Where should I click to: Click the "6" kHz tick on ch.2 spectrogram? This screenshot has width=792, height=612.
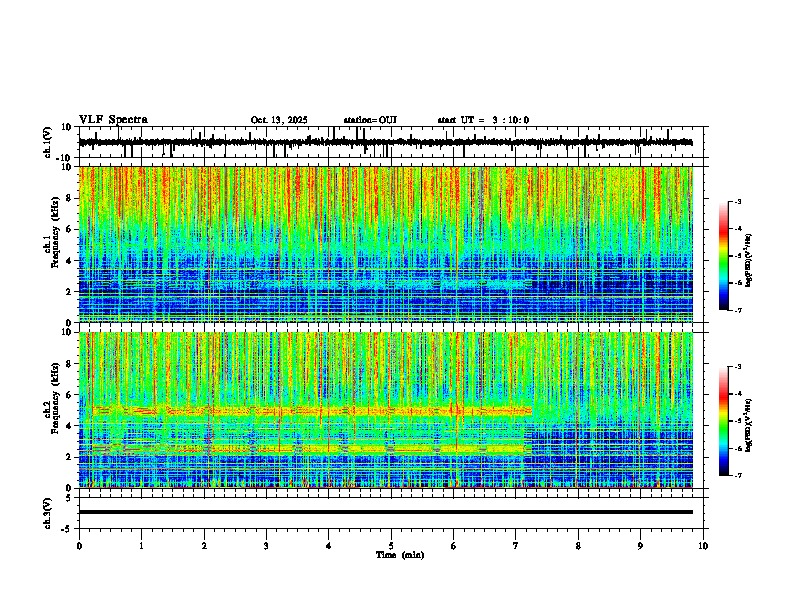pos(69,395)
